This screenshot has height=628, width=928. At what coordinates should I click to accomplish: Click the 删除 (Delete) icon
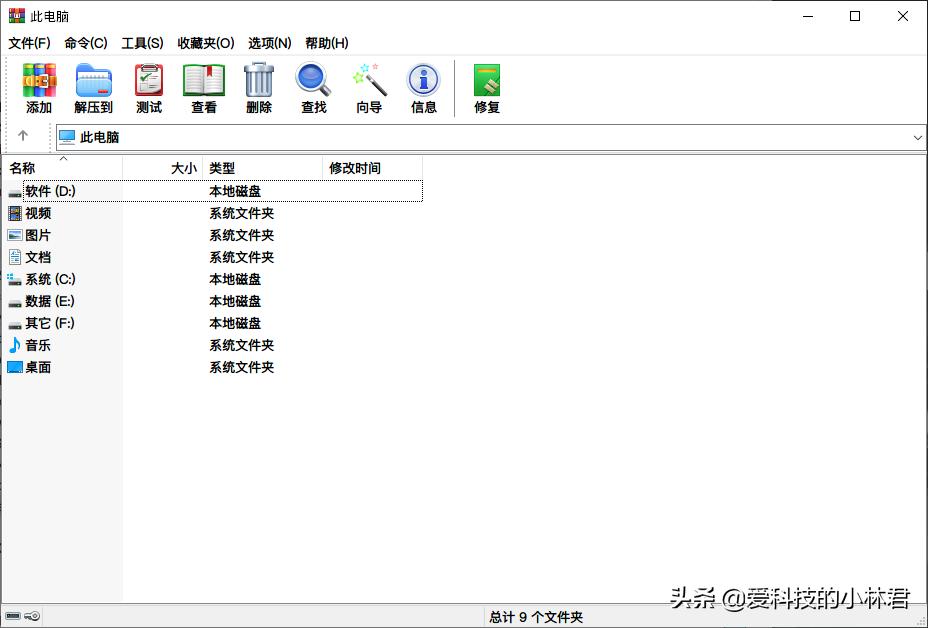(x=258, y=87)
